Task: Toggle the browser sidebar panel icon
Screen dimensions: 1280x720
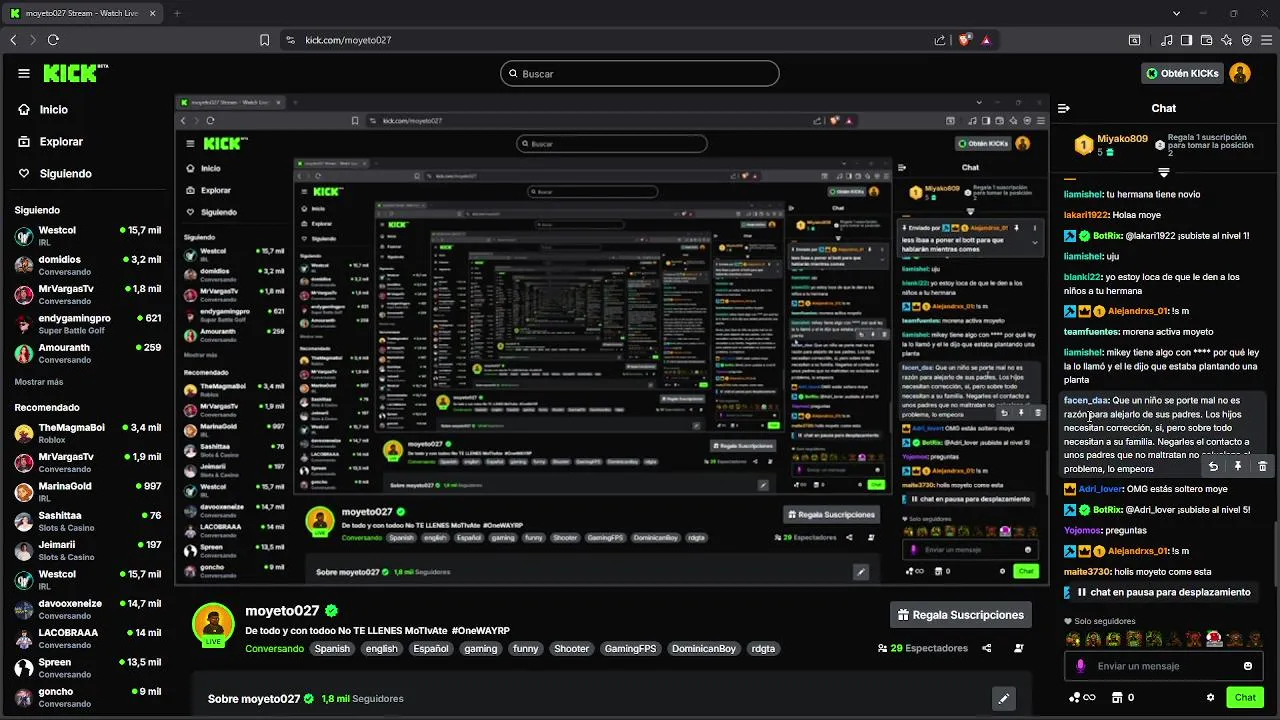Action: click(1186, 40)
